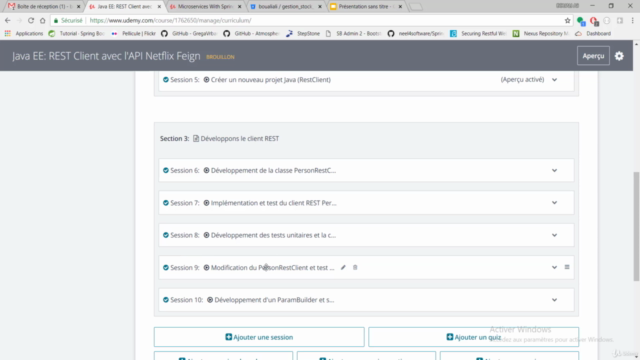Click Ajouter une session button
This screenshot has width=640, height=360.
259,337
